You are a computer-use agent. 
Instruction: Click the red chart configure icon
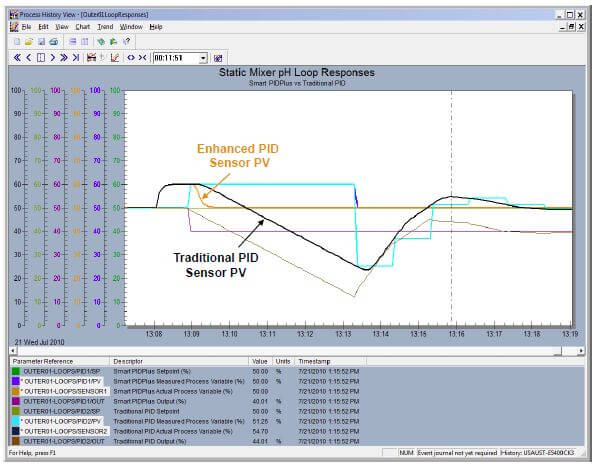coord(91,58)
